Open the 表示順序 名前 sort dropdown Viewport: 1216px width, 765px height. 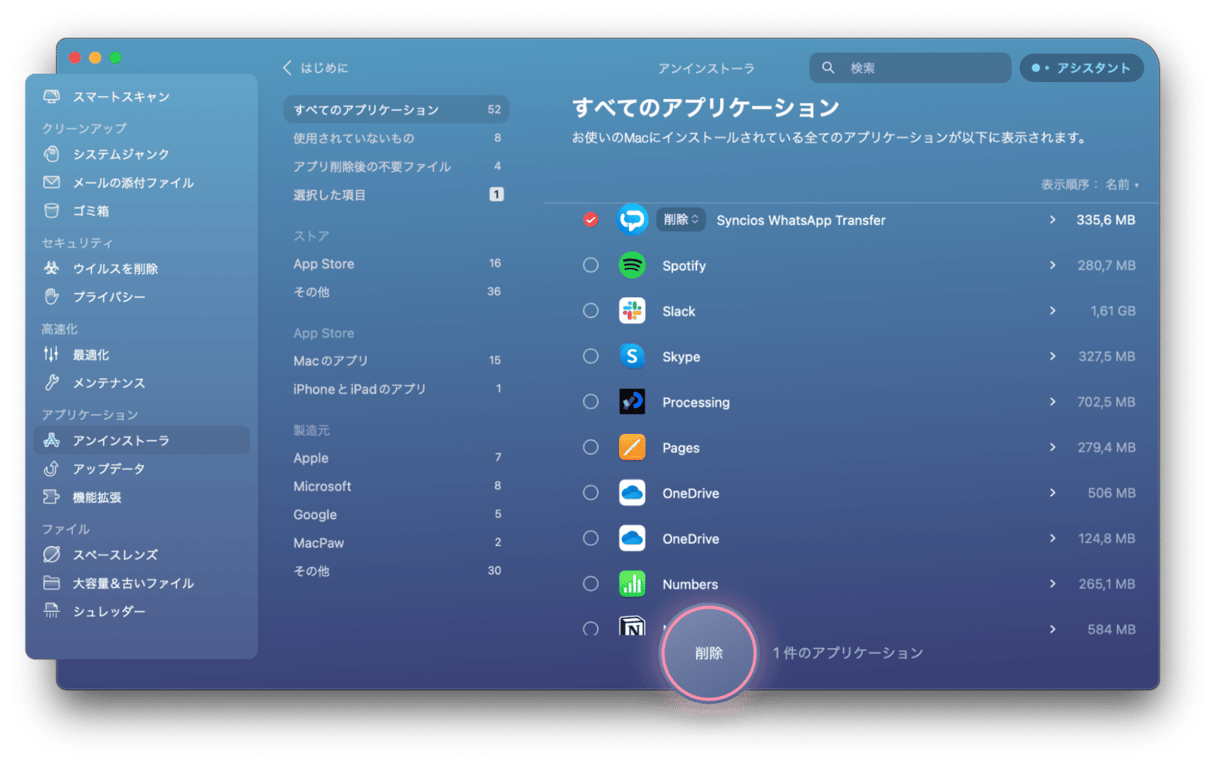[1090, 185]
